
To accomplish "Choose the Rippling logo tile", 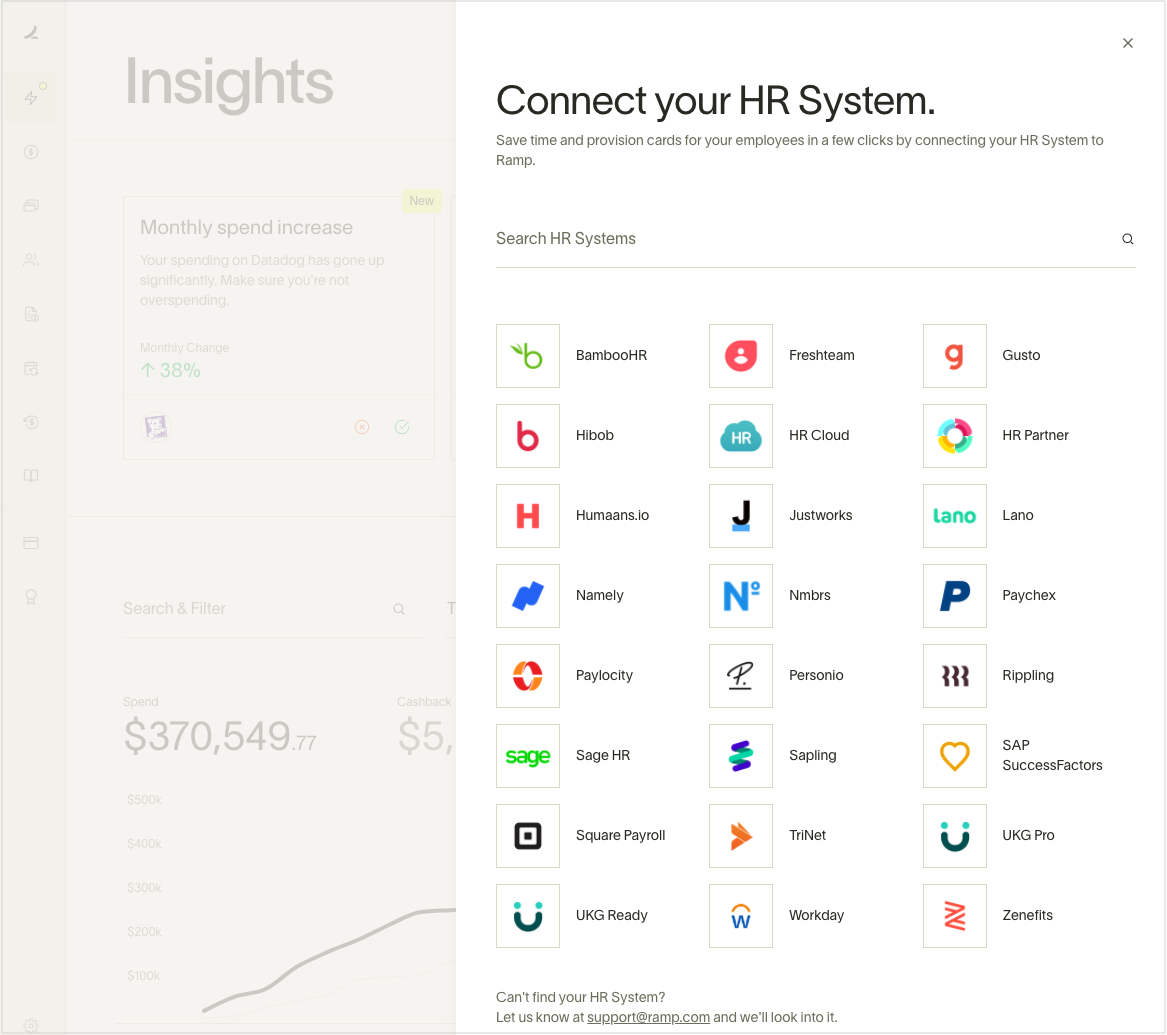I will (954, 676).
